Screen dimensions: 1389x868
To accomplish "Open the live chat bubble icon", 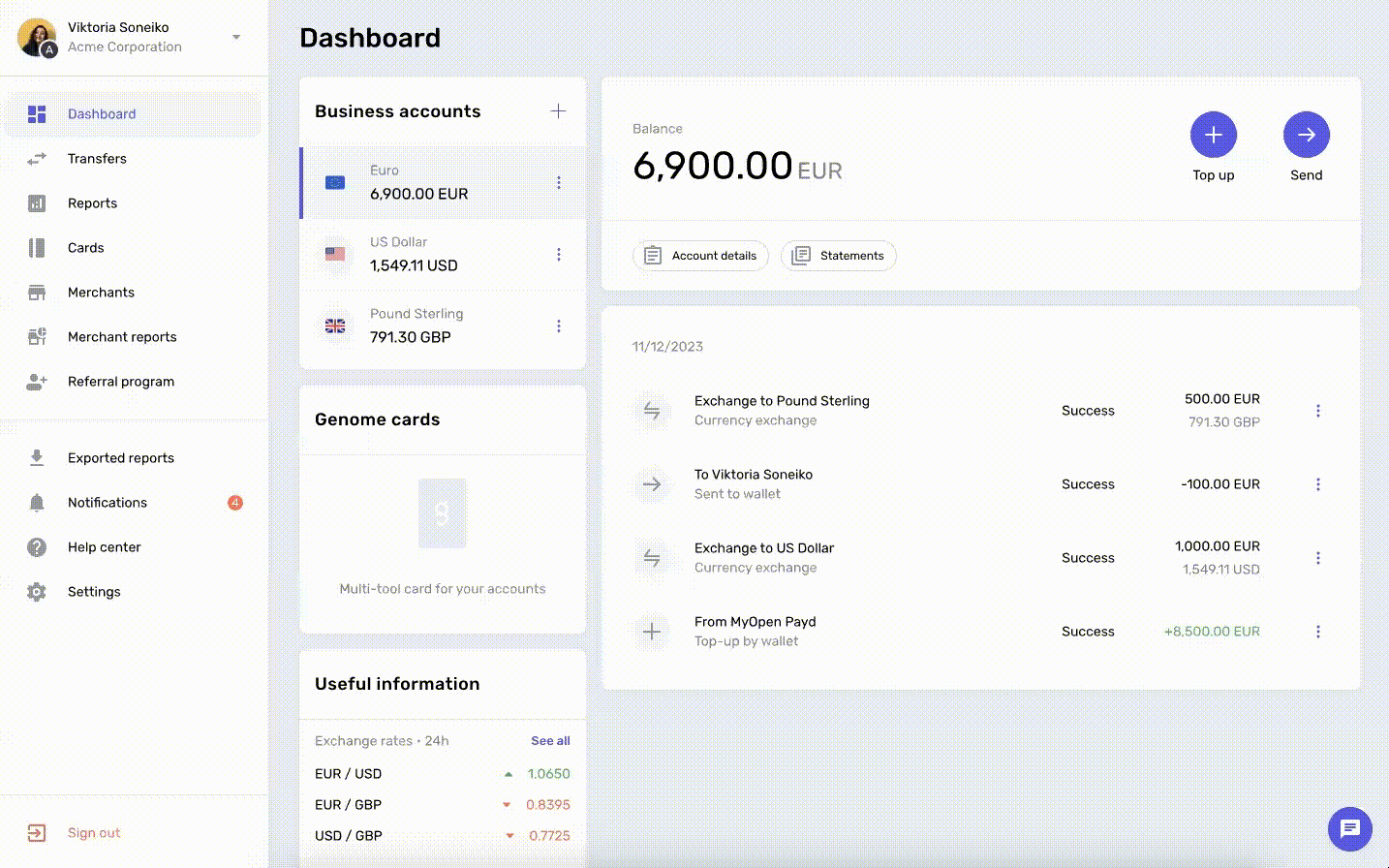I will [x=1349, y=829].
